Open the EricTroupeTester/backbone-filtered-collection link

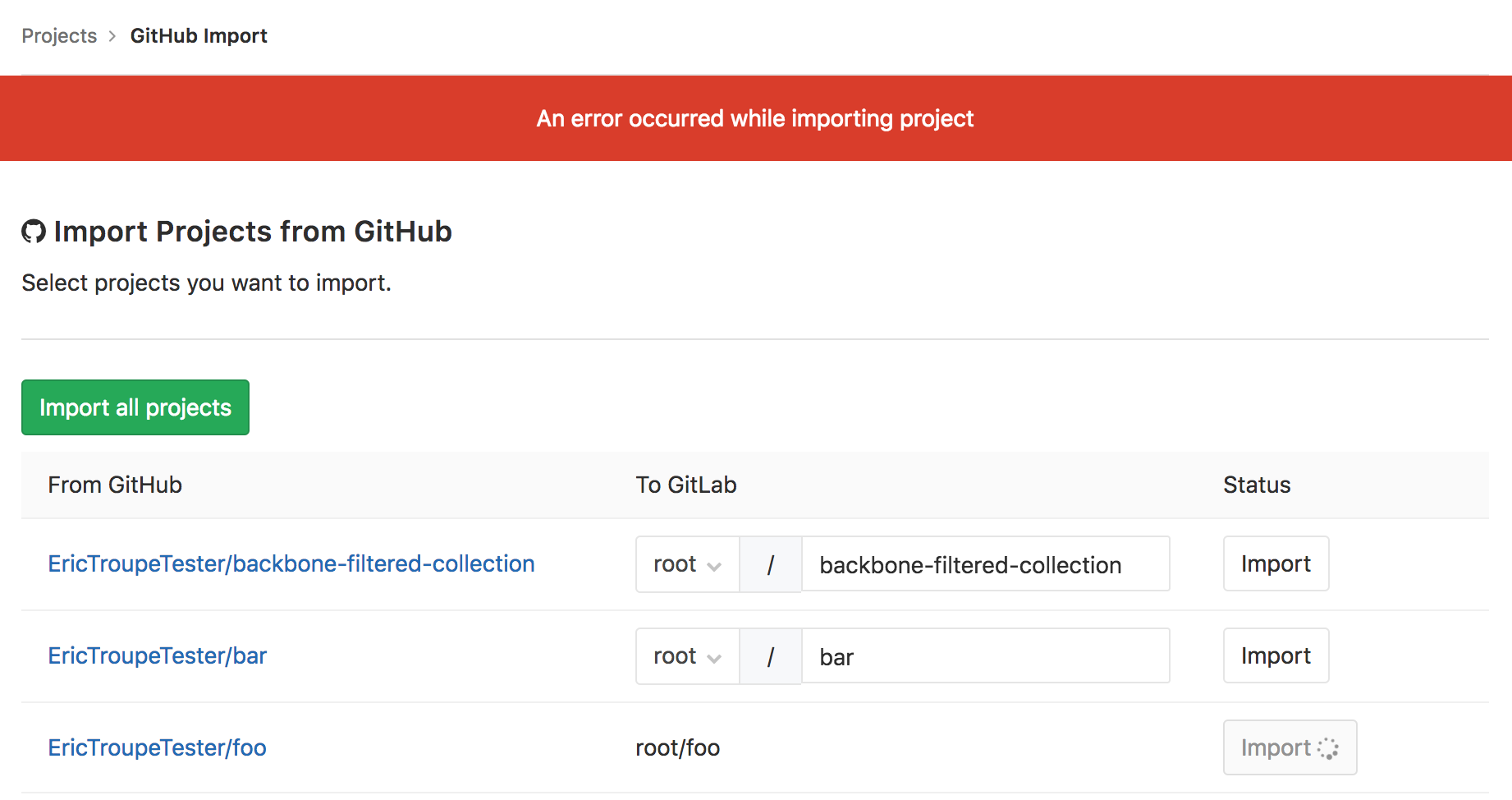(291, 564)
